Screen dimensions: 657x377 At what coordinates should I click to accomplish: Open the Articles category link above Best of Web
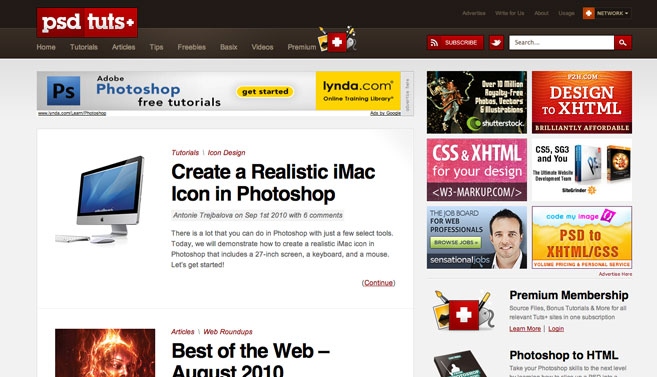pos(183,332)
